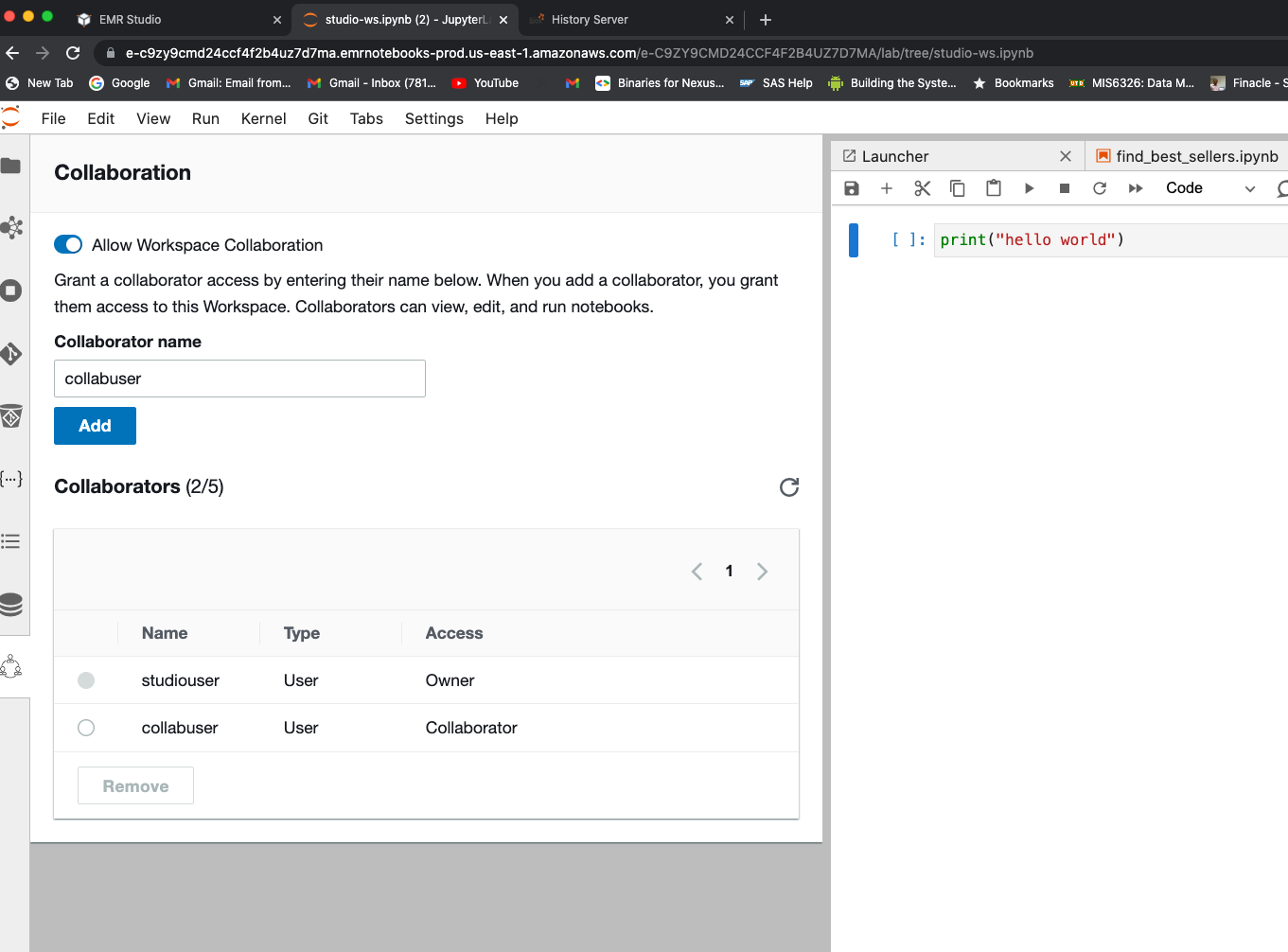The width and height of the screenshot is (1288, 952).
Task: Click the Name column header
Action: point(165,633)
